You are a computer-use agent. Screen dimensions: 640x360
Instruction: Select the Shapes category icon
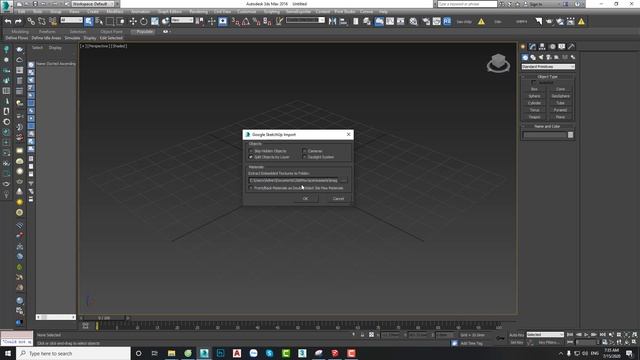click(533, 58)
